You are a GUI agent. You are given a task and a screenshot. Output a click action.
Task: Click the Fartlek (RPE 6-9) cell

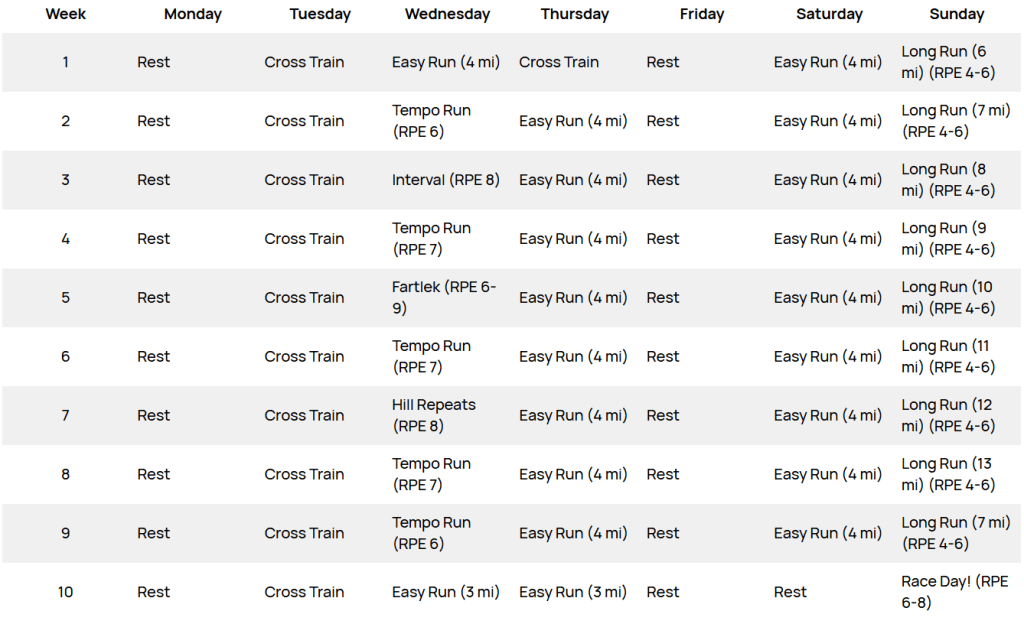click(444, 298)
